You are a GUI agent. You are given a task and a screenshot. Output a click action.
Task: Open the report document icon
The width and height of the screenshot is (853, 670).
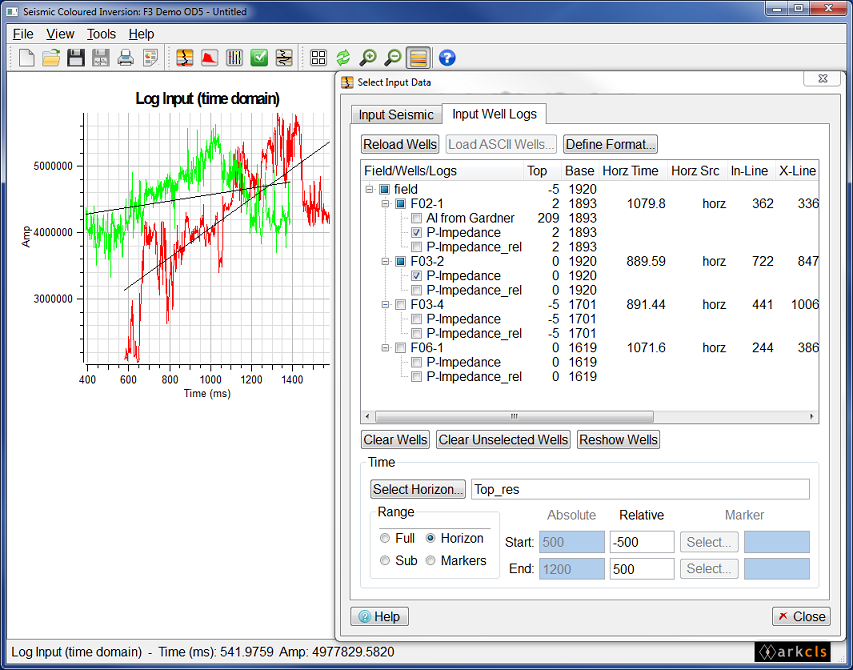(150, 58)
